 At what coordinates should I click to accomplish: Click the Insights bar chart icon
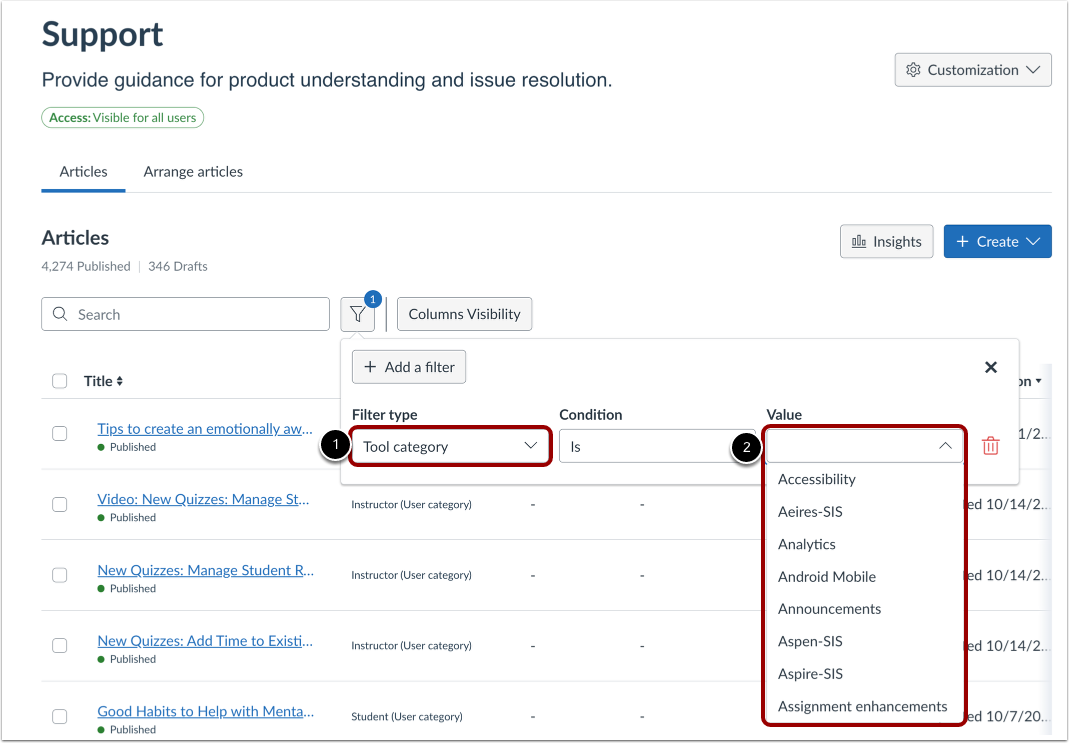(x=860, y=241)
